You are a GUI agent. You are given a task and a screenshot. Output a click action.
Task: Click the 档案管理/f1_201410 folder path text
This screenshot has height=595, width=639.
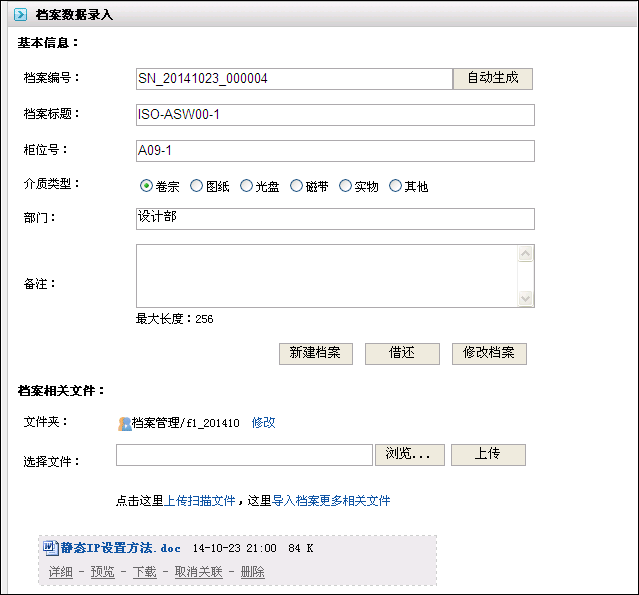(x=186, y=423)
